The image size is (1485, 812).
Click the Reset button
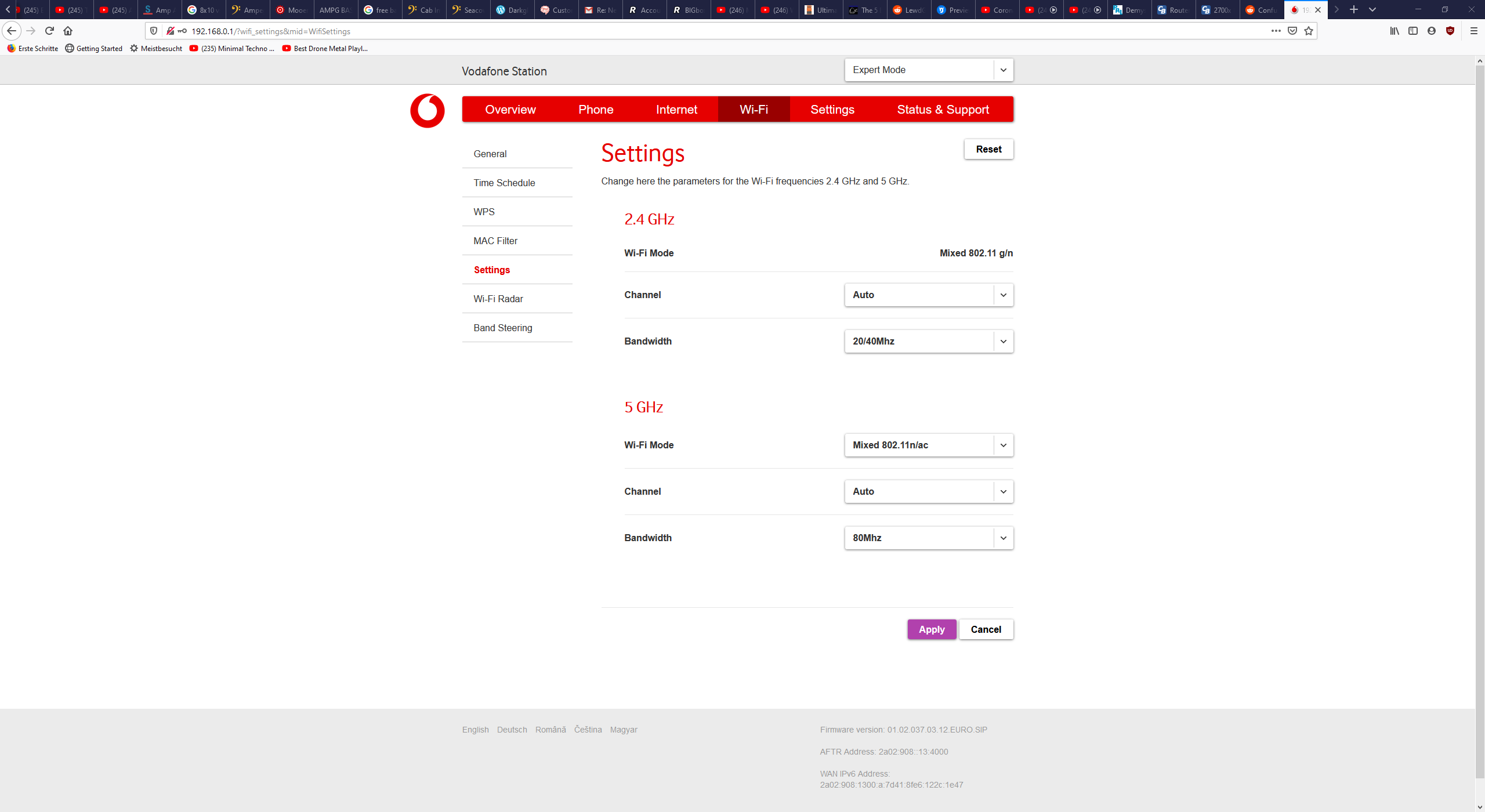(x=988, y=149)
